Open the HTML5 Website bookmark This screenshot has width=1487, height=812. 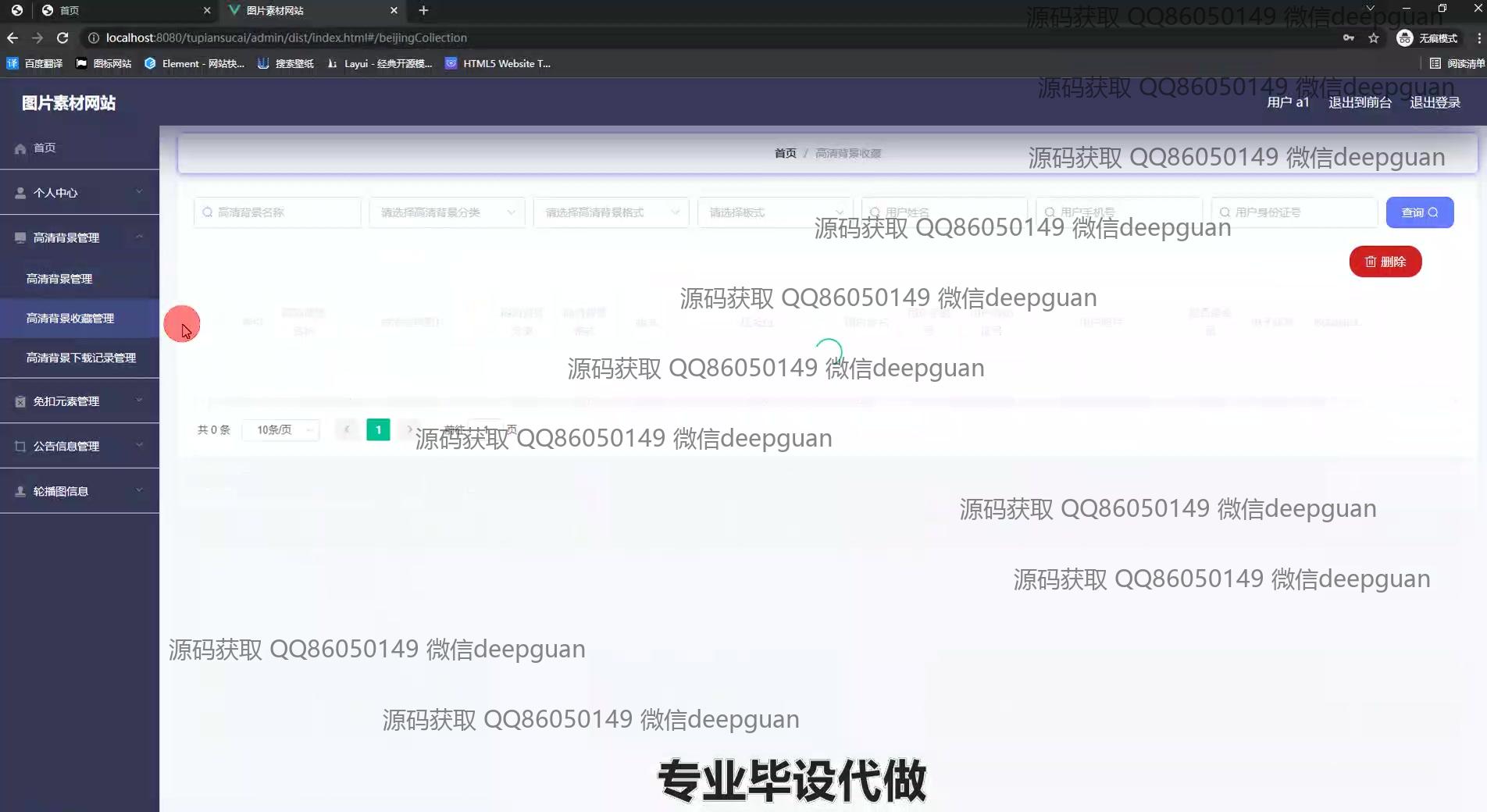[498, 63]
